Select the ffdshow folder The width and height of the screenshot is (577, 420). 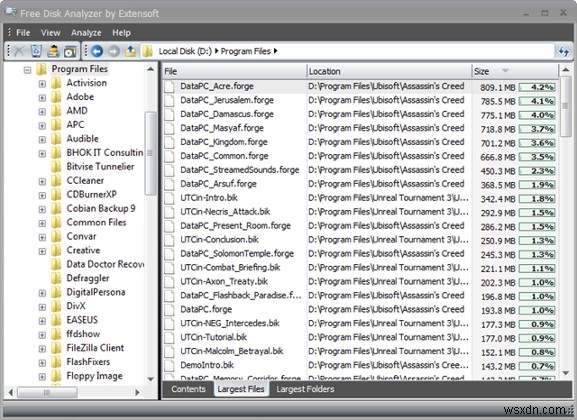coord(83,334)
